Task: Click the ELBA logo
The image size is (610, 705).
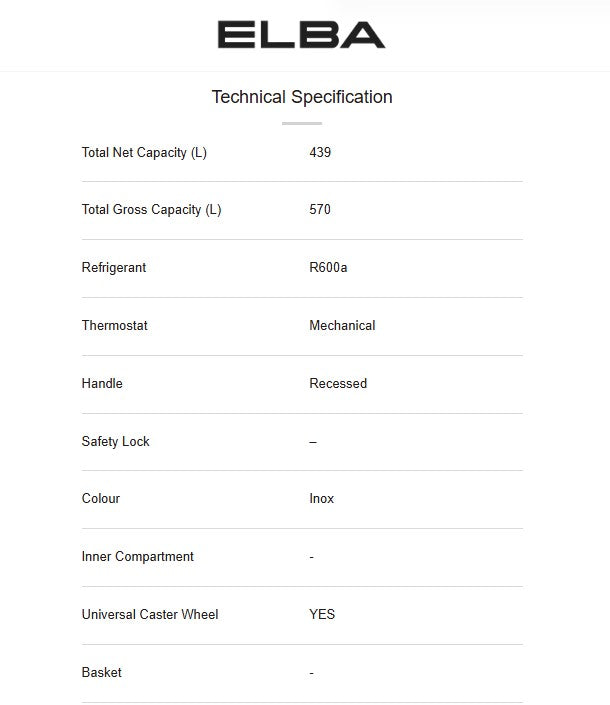Action: coord(301,36)
